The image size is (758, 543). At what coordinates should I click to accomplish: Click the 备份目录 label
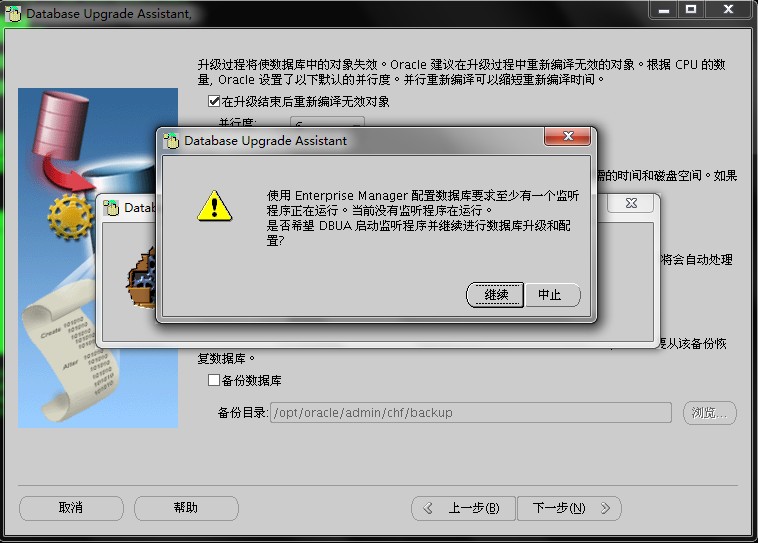[x=242, y=412]
